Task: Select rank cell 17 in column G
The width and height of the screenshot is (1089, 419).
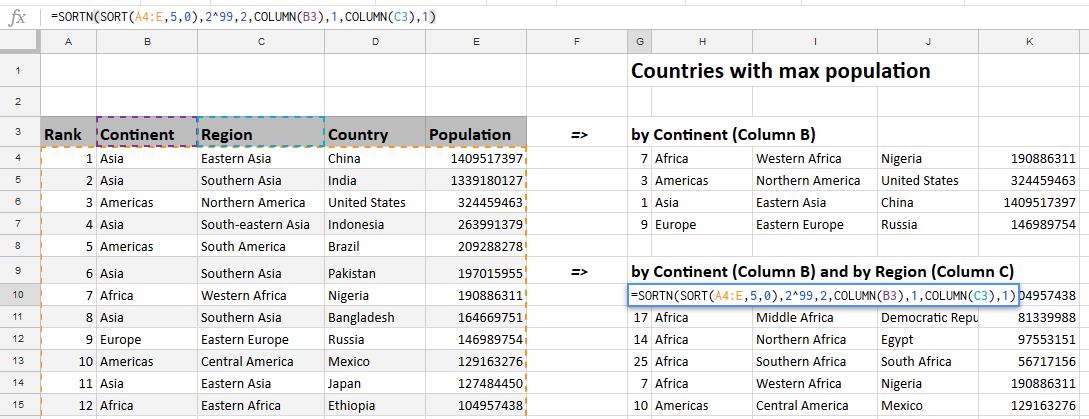Action: click(x=639, y=318)
